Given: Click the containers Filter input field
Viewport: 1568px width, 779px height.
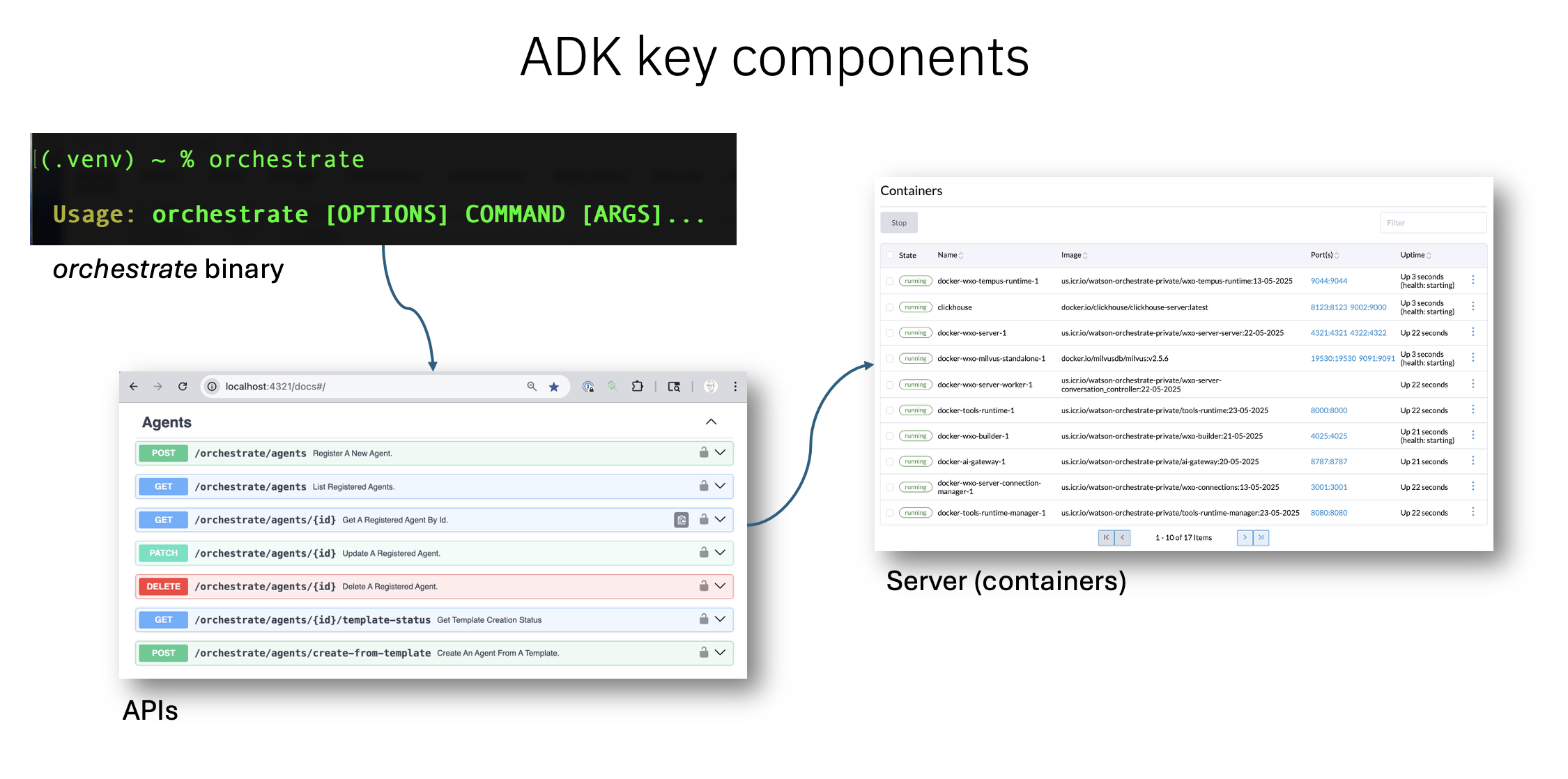Looking at the screenshot, I should (x=1433, y=223).
